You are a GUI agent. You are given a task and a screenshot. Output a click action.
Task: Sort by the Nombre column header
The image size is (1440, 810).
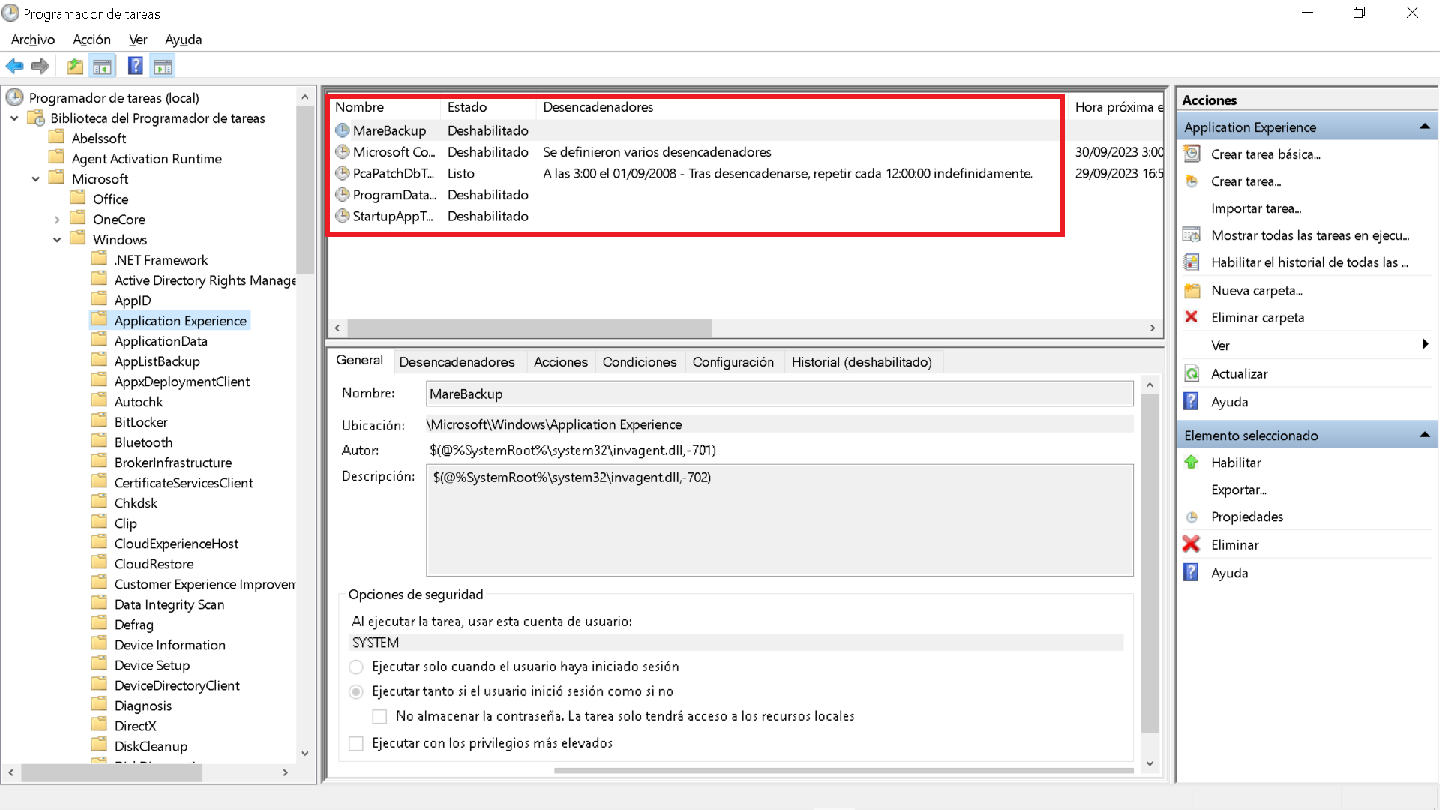click(385, 107)
